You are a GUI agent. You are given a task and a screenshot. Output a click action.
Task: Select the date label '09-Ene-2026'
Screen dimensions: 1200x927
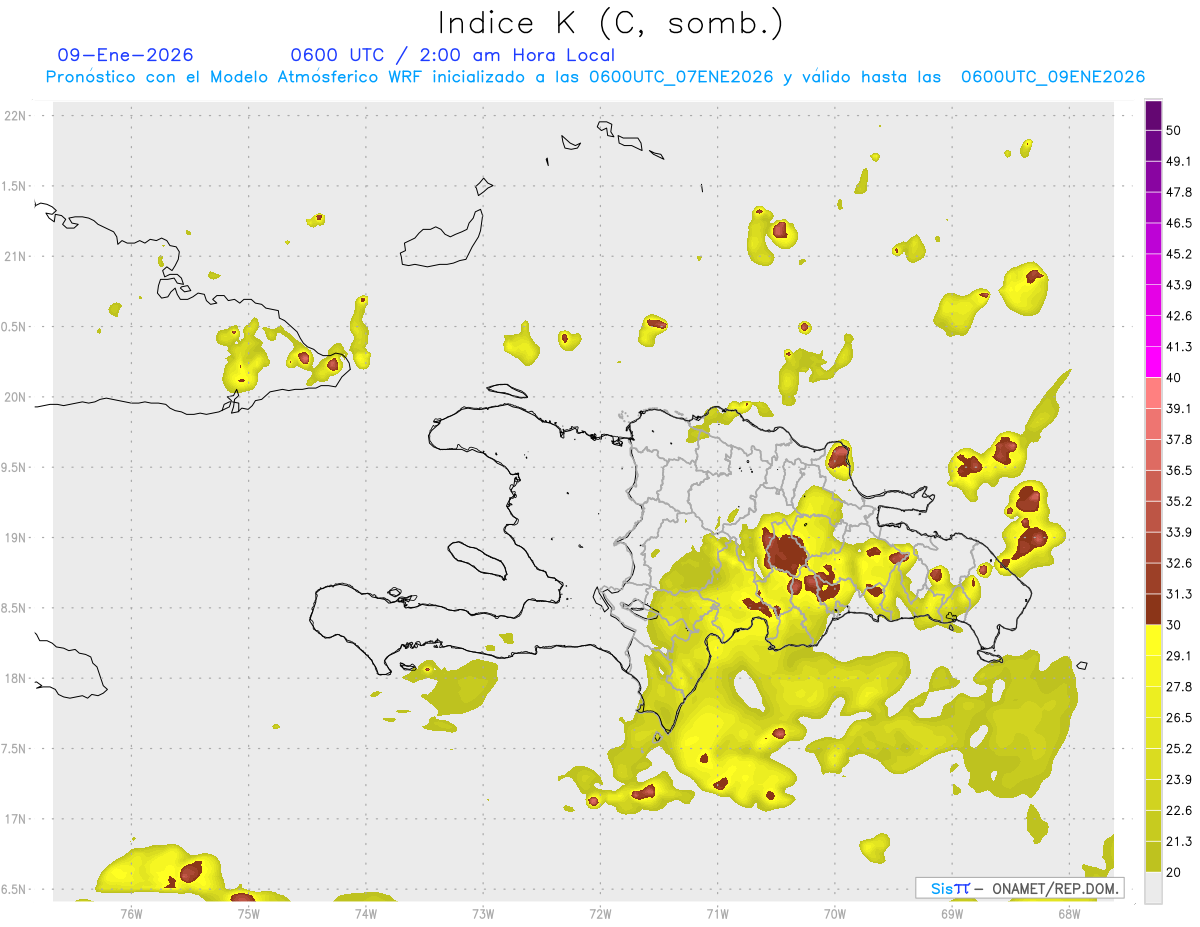126,55
